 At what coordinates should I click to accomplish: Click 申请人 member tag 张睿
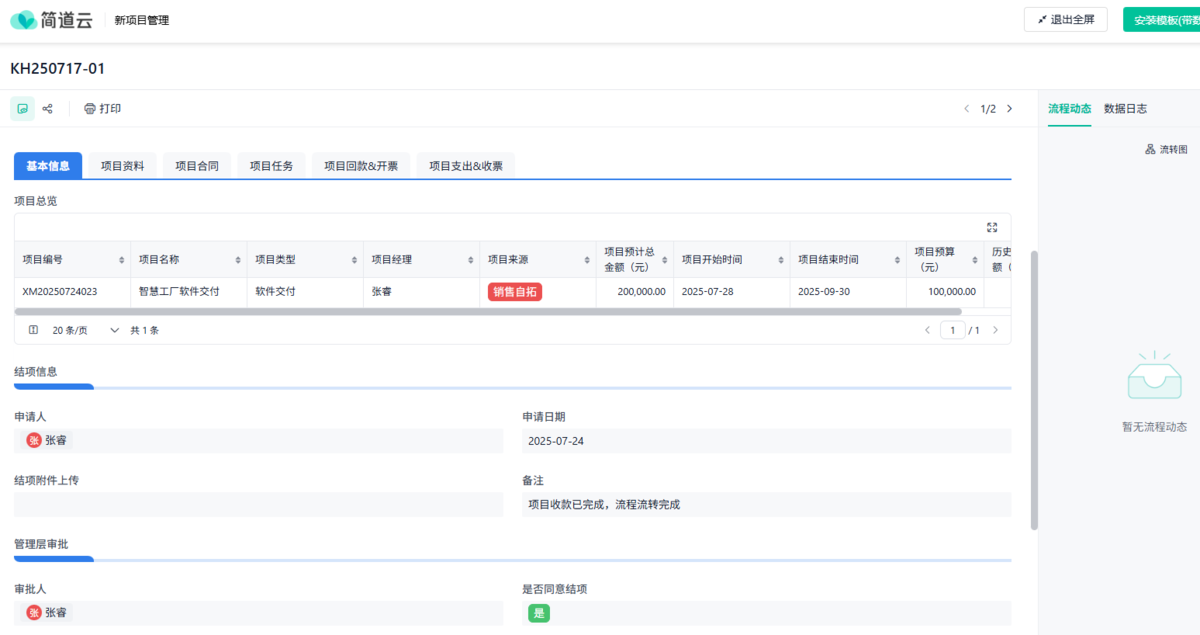tap(49, 440)
